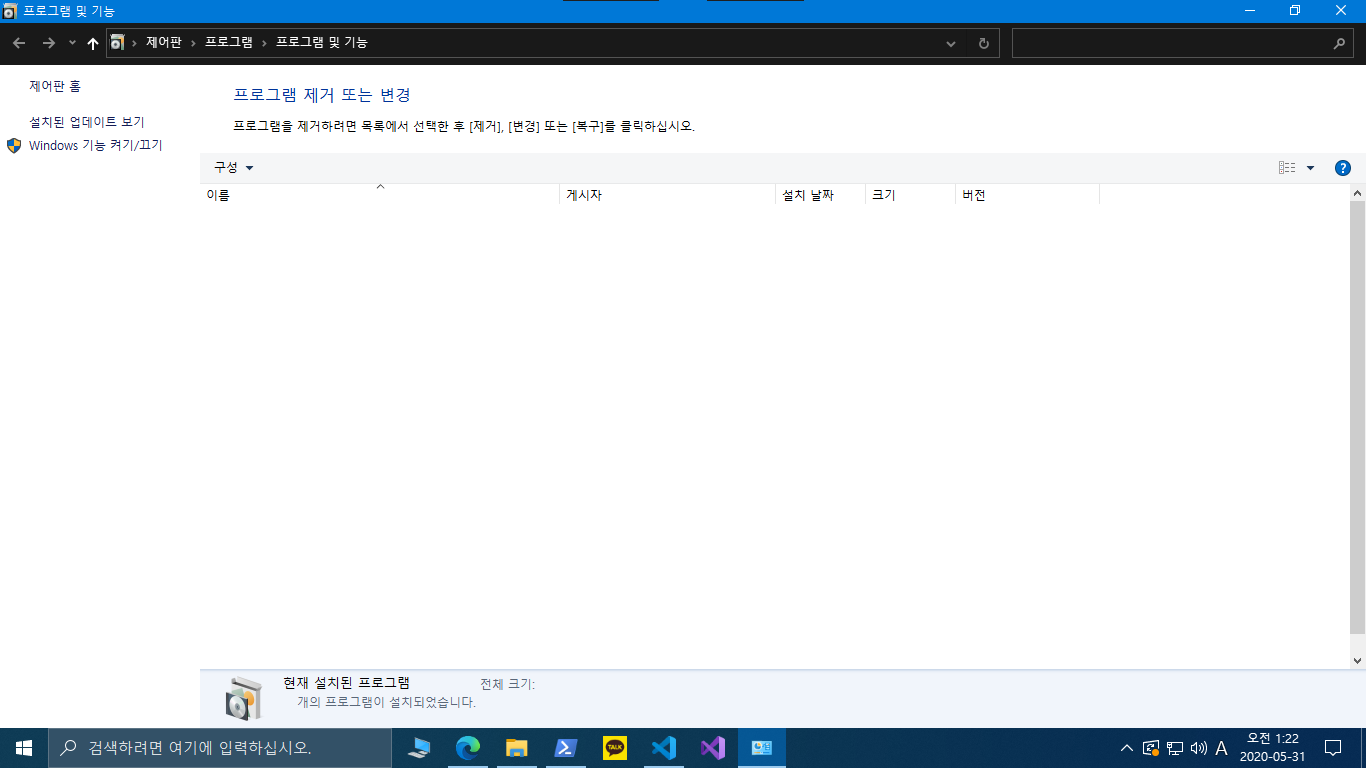Click the shield icon beside Windows 기능

14,146
